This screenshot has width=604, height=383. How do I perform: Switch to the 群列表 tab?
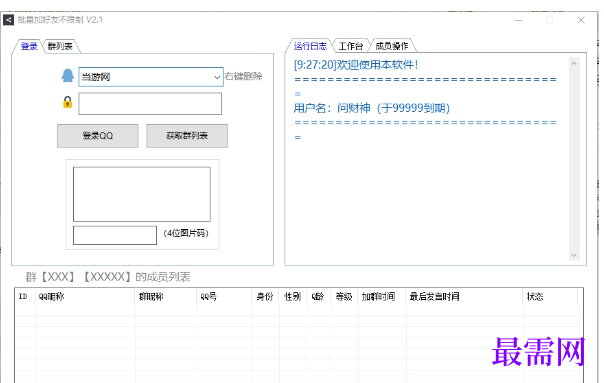60,46
